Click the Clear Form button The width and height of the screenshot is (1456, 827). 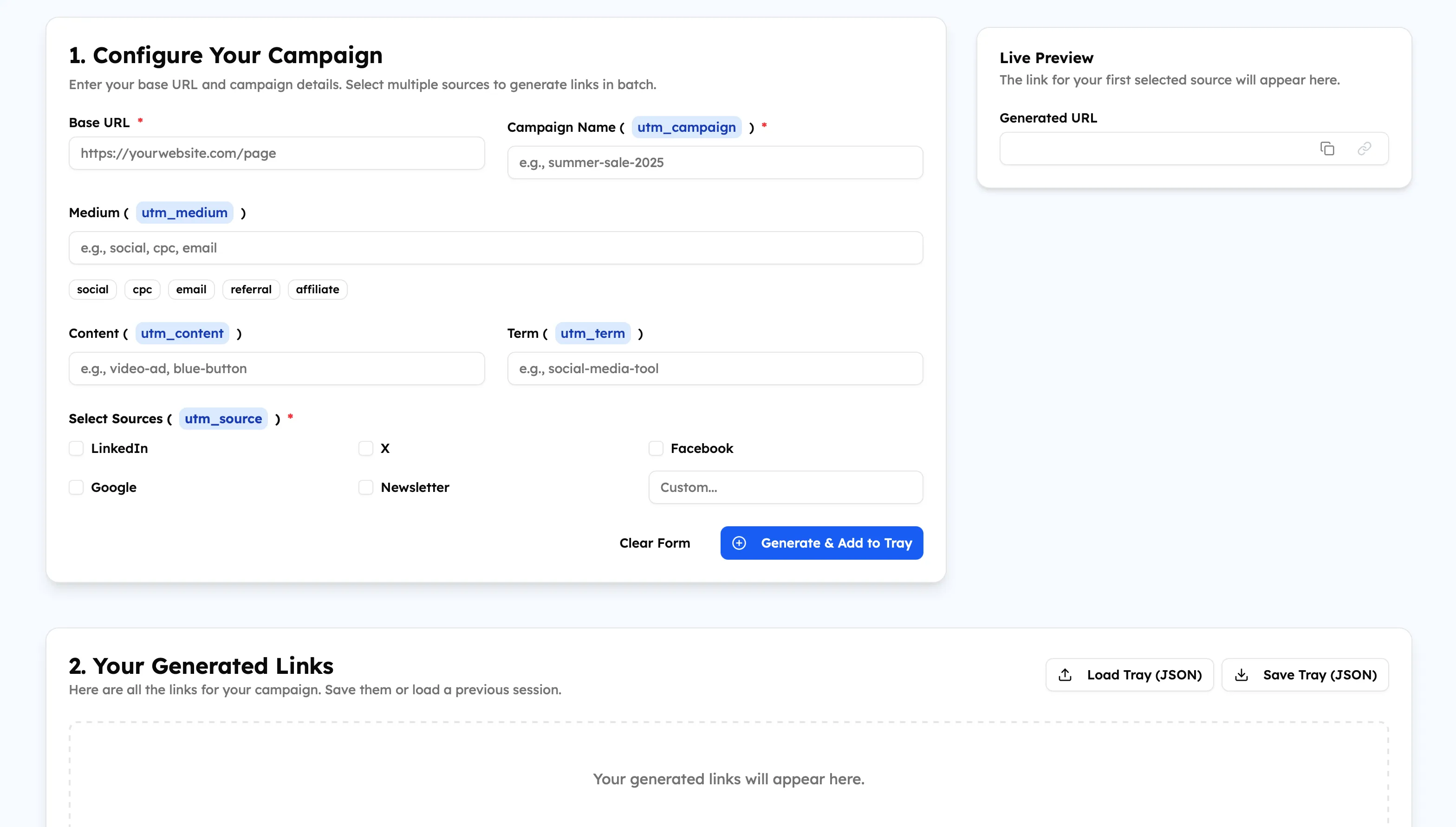pos(655,543)
